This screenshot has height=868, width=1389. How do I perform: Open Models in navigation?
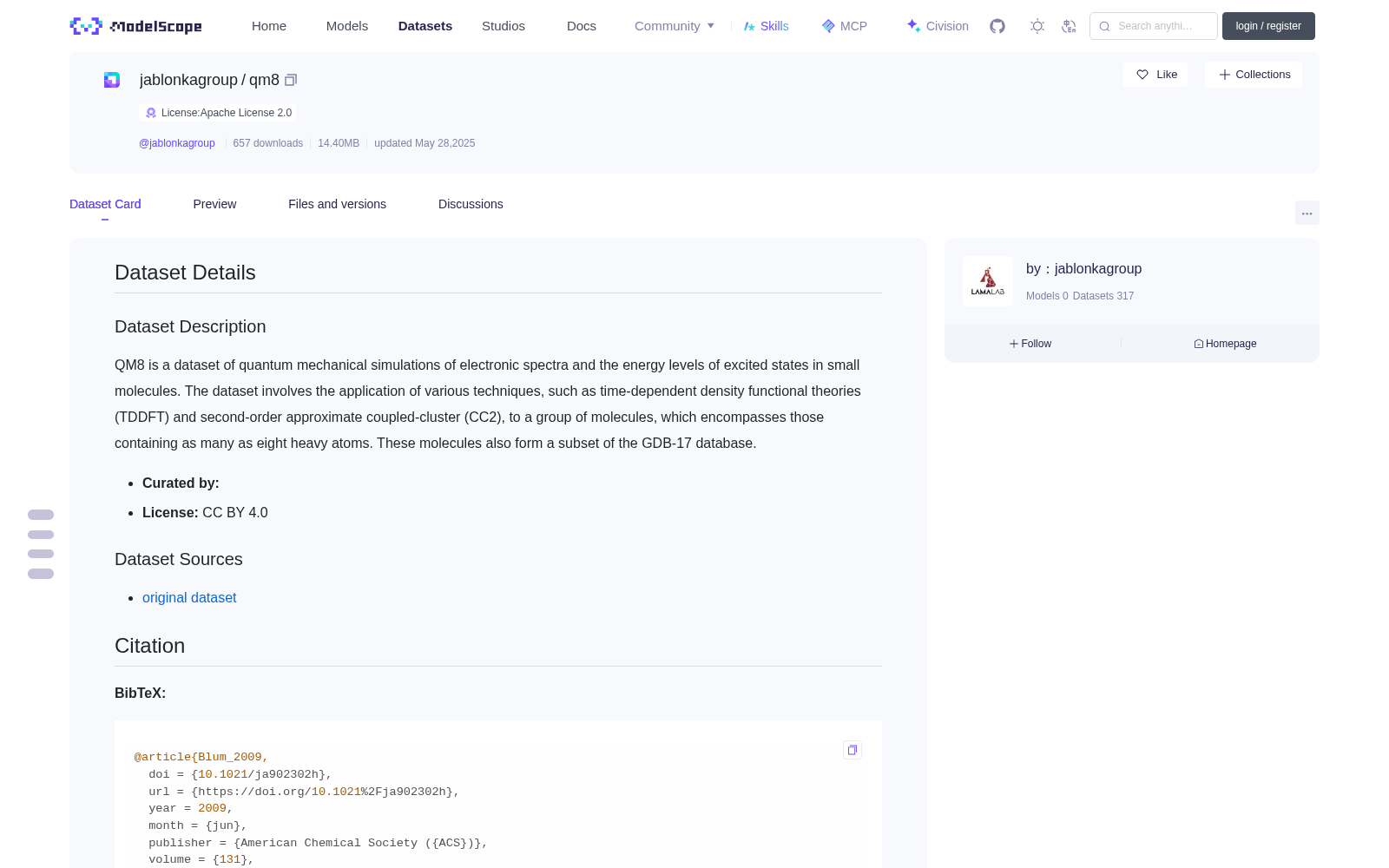(347, 26)
